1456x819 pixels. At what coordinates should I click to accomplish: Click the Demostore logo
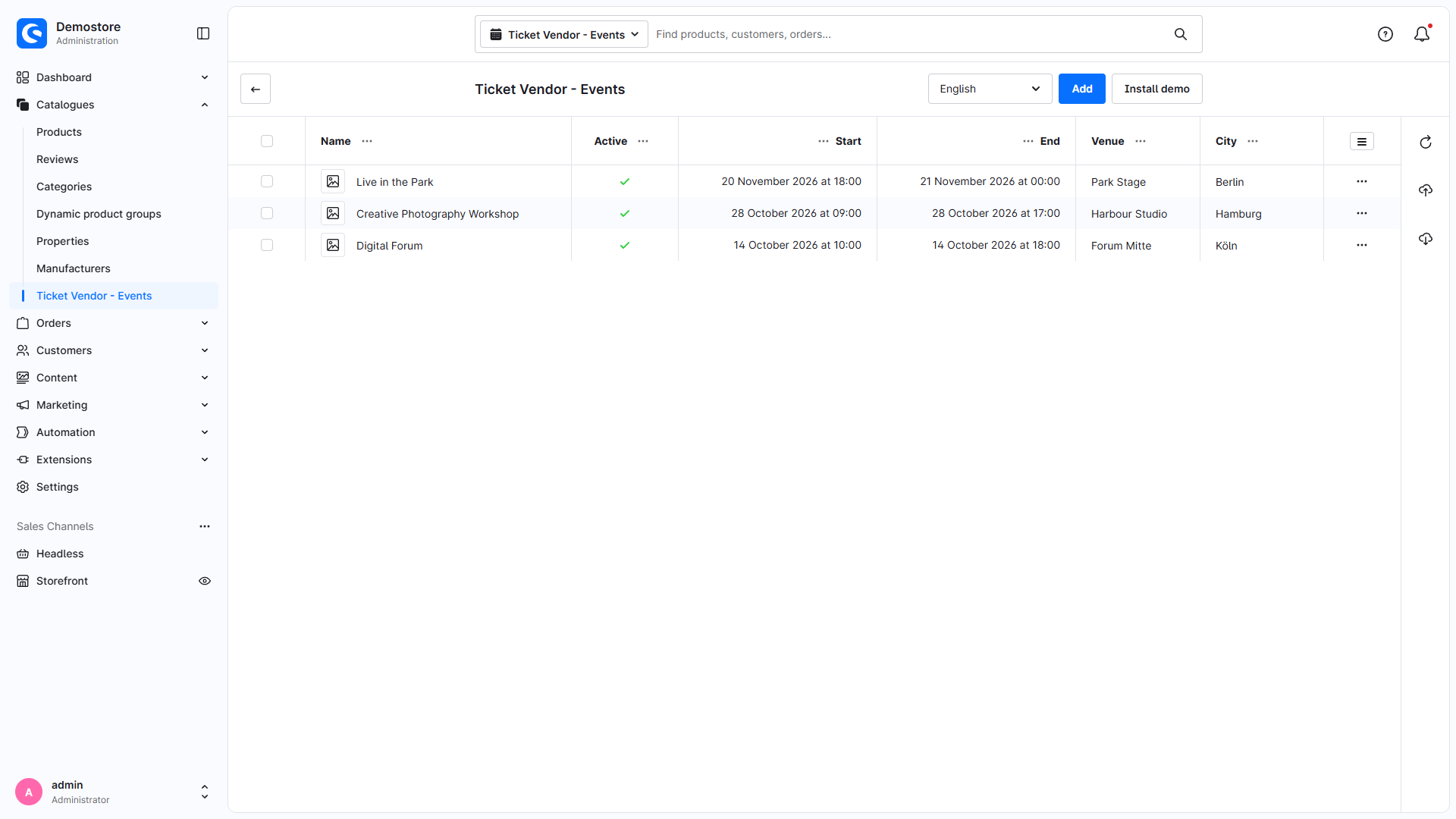coord(32,33)
